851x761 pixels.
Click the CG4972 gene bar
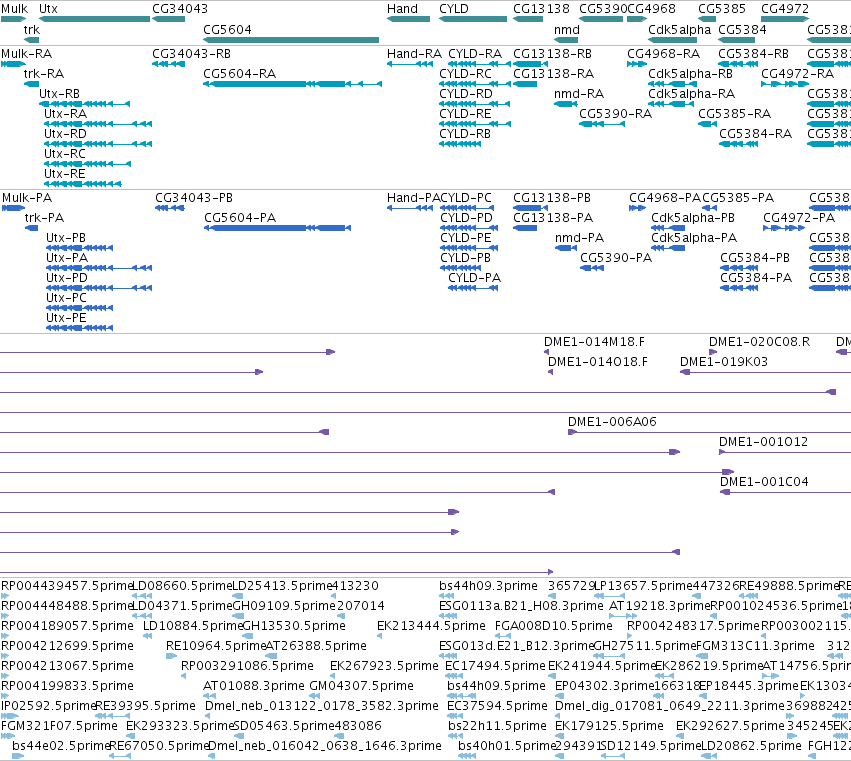pyautogui.click(x=785, y=19)
